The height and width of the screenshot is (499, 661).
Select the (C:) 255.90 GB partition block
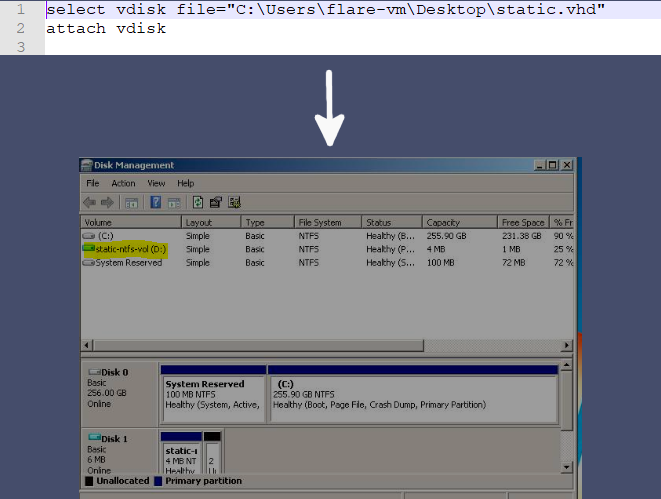click(412, 393)
